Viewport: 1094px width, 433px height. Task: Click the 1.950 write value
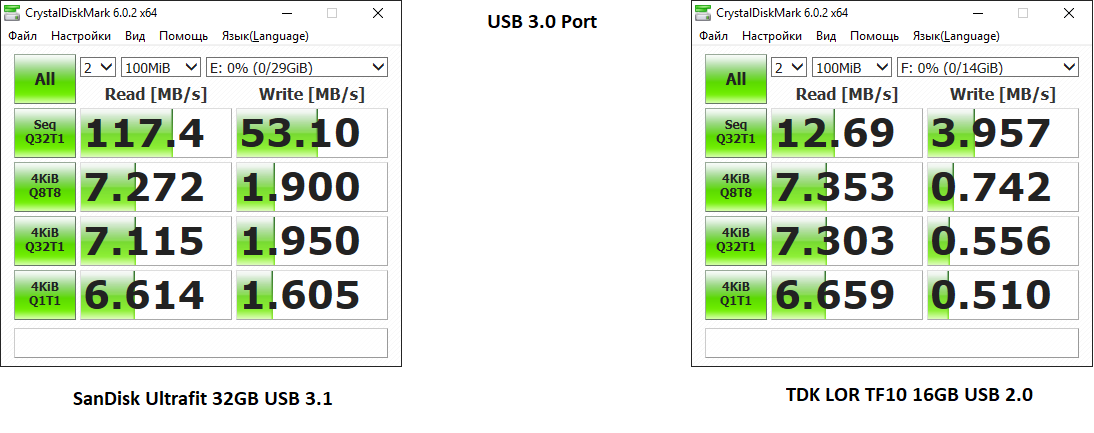(x=311, y=241)
